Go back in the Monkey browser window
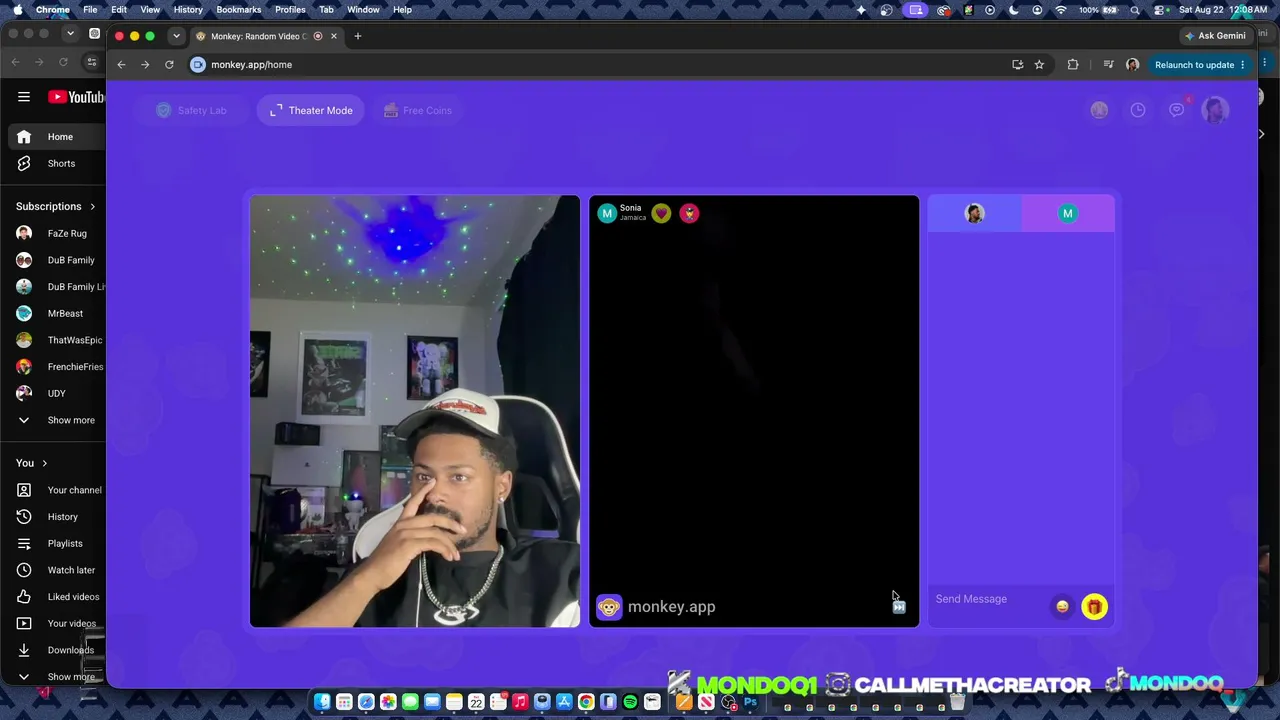Screen dimensions: 1280x720 click(121, 65)
